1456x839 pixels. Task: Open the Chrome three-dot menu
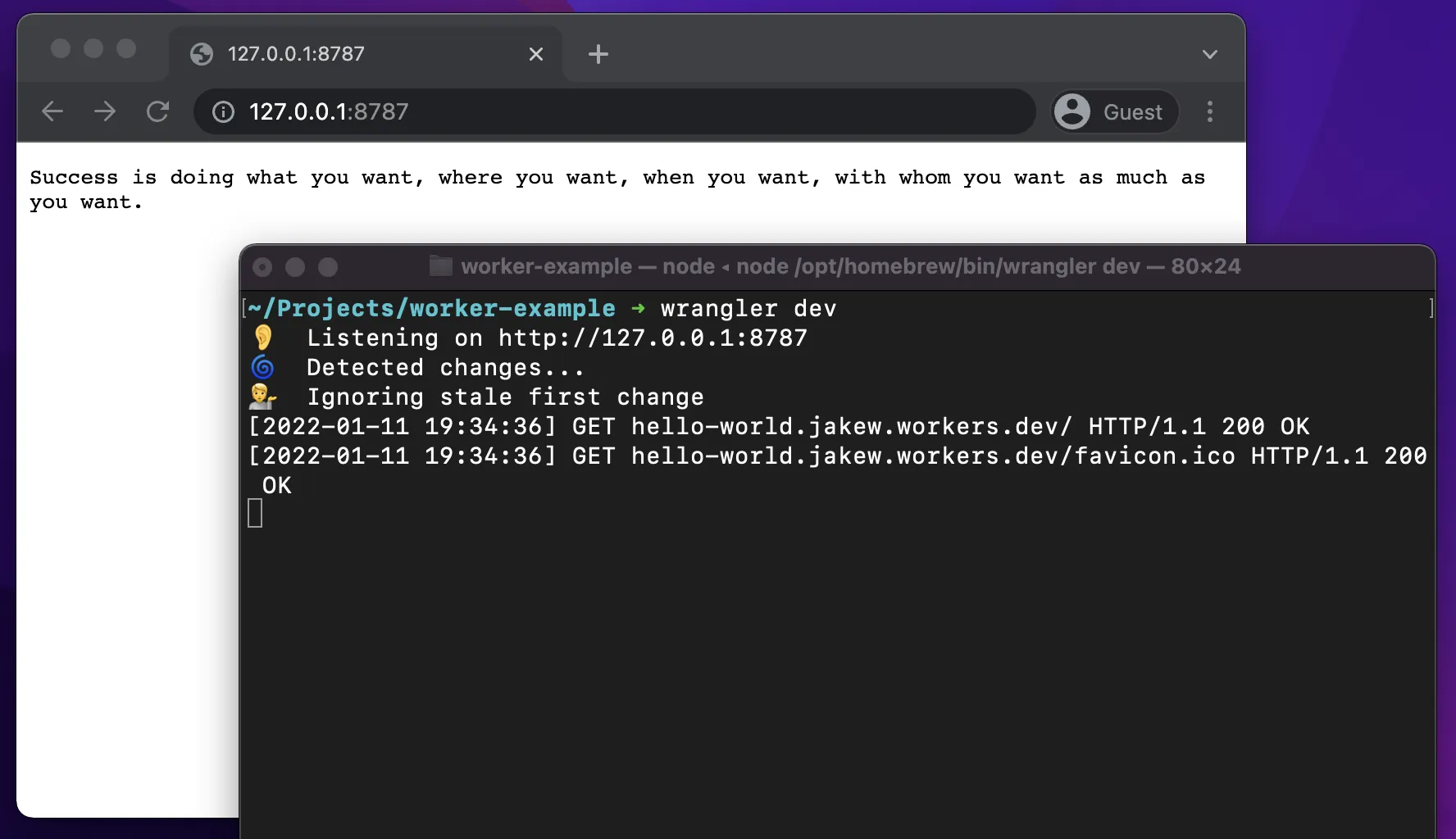(x=1210, y=111)
